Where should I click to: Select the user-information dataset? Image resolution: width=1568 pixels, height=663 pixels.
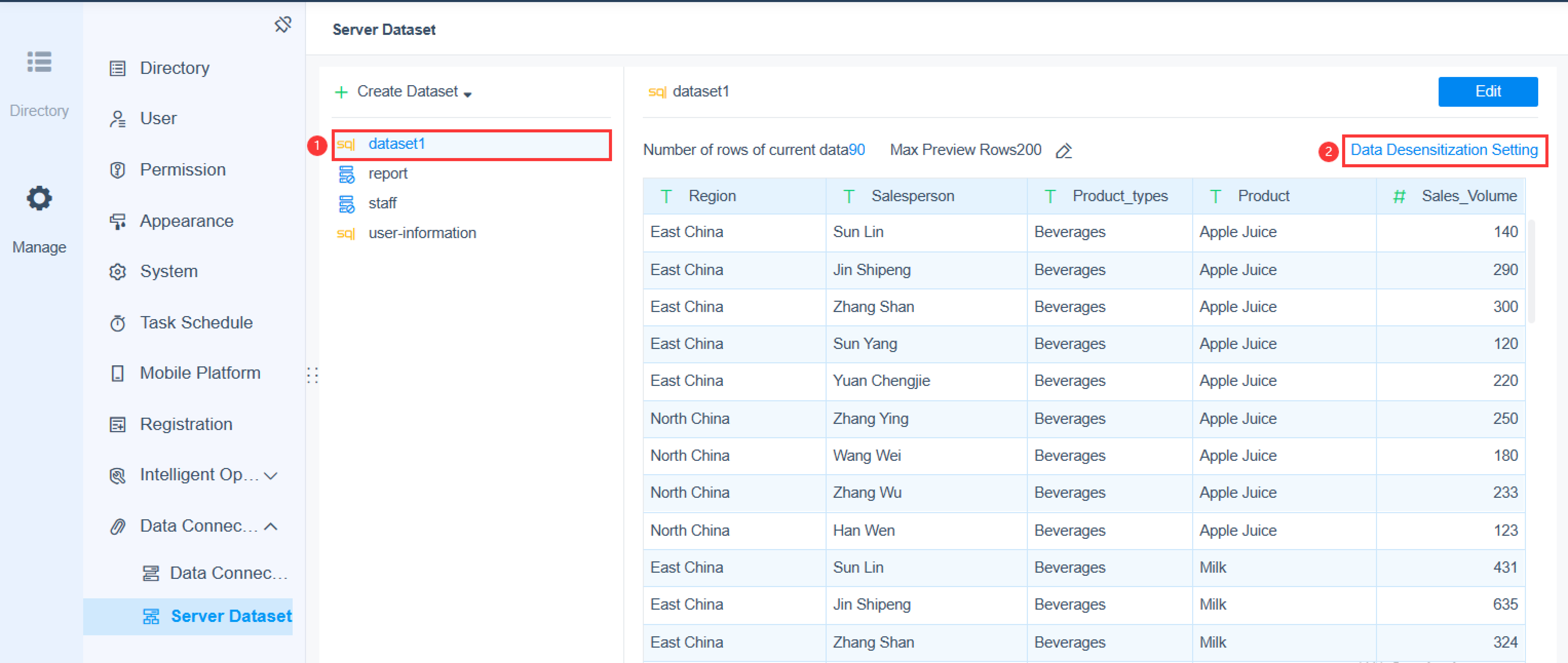point(422,233)
